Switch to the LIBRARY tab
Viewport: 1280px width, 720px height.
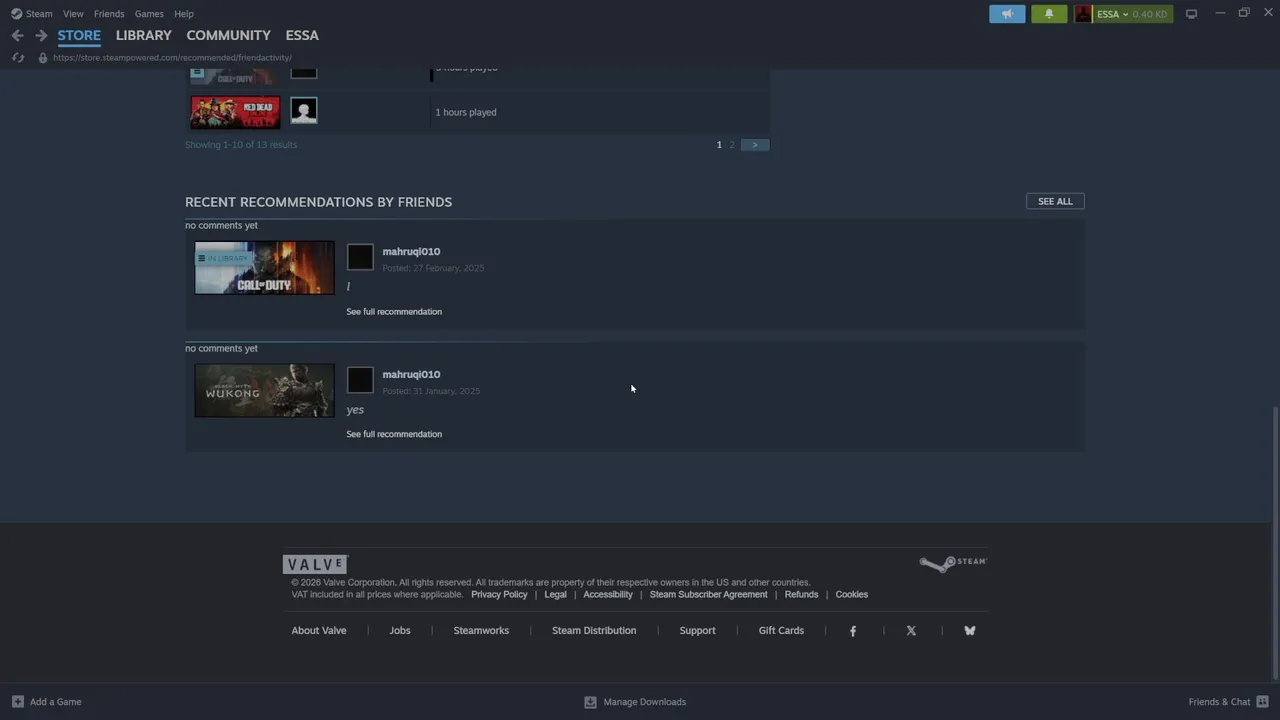point(144,35)
